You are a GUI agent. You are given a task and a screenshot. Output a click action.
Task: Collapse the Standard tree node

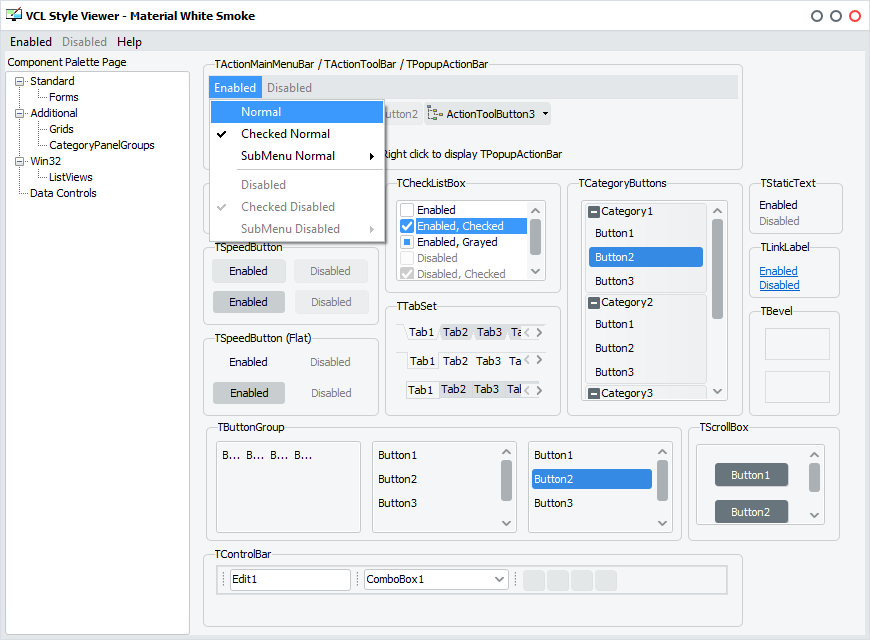19,81
